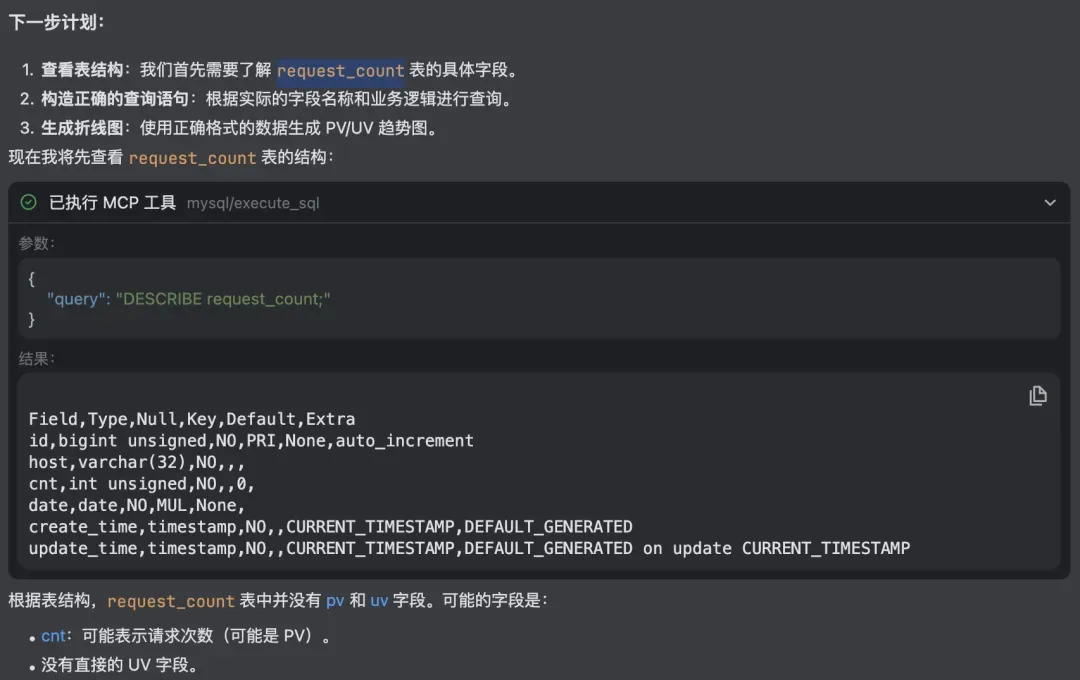Click the id,bigint unsigned result row

click(x=251, y=440)
